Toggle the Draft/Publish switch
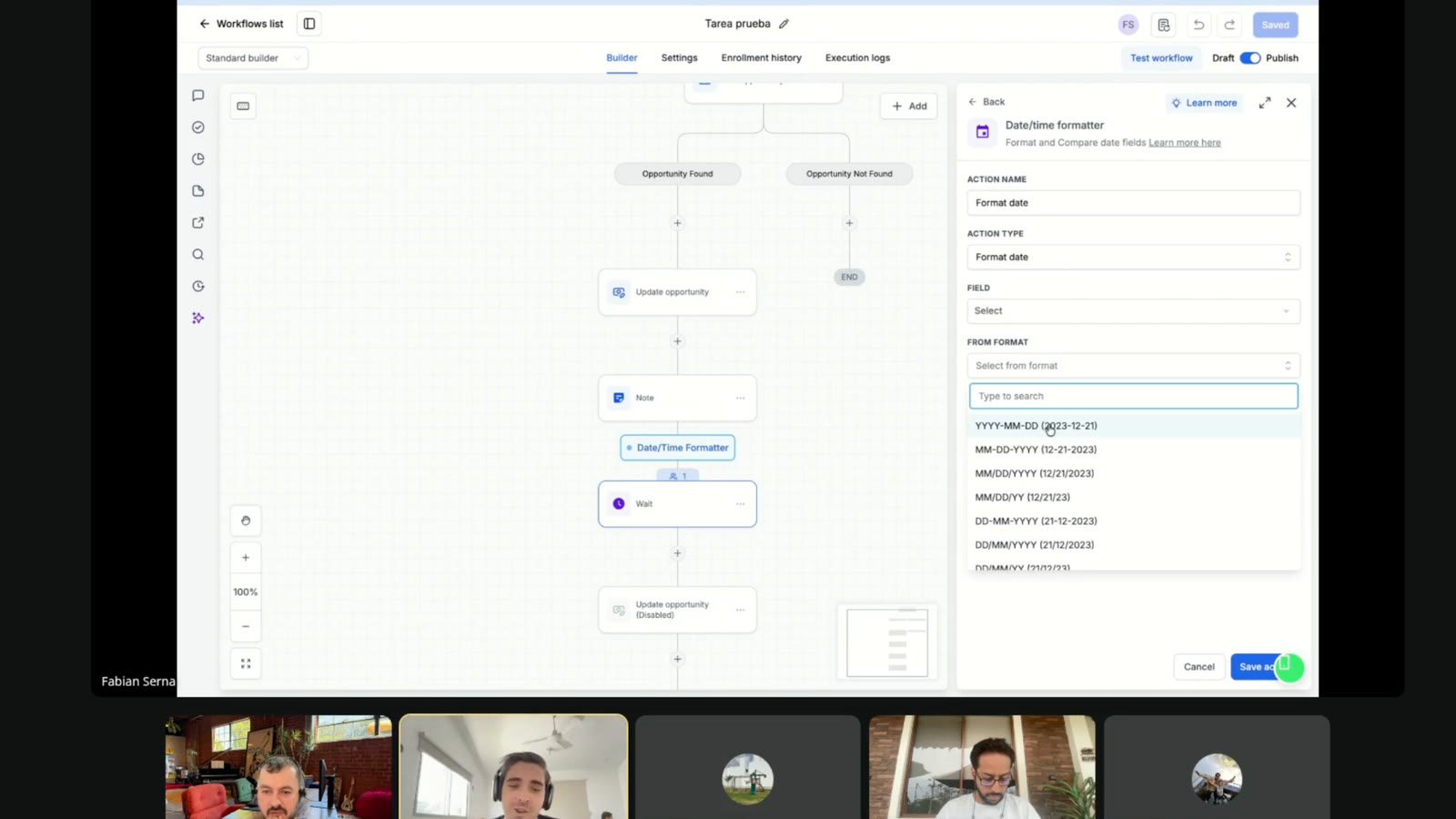The image size is (1456, 819). tap(1250, 58)
